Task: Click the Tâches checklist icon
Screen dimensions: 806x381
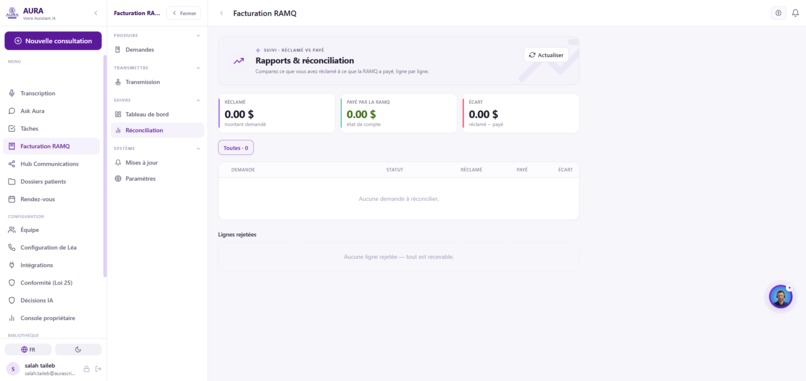Action: [x=12, y=129]
